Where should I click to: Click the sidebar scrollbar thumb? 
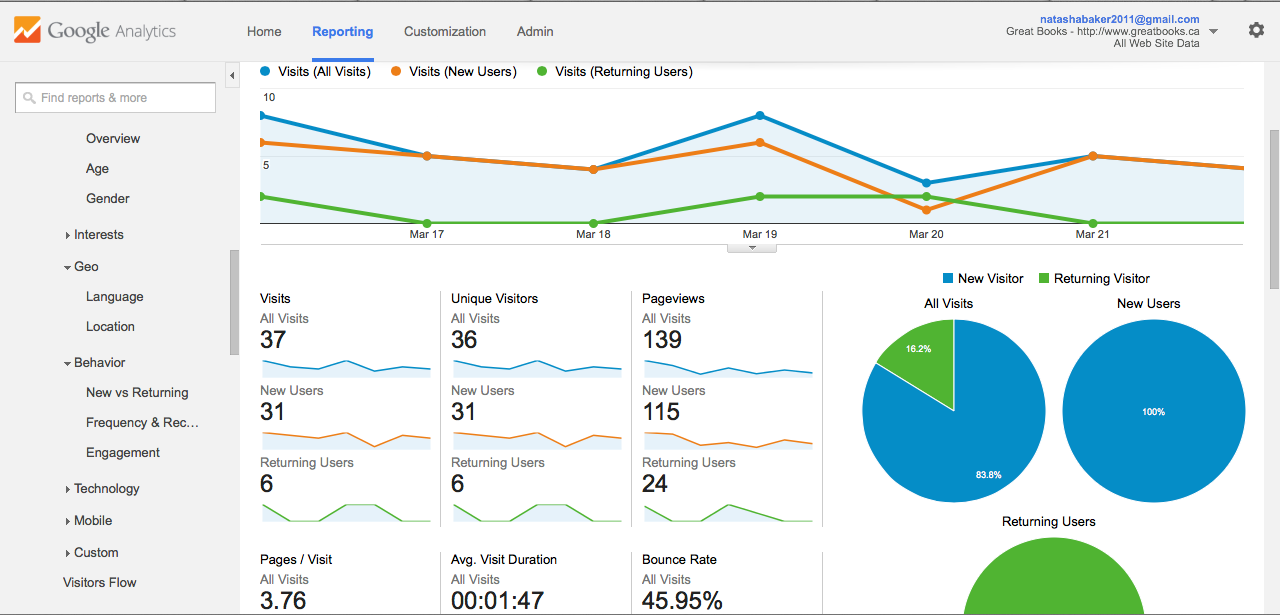click(x=234, y=302)
